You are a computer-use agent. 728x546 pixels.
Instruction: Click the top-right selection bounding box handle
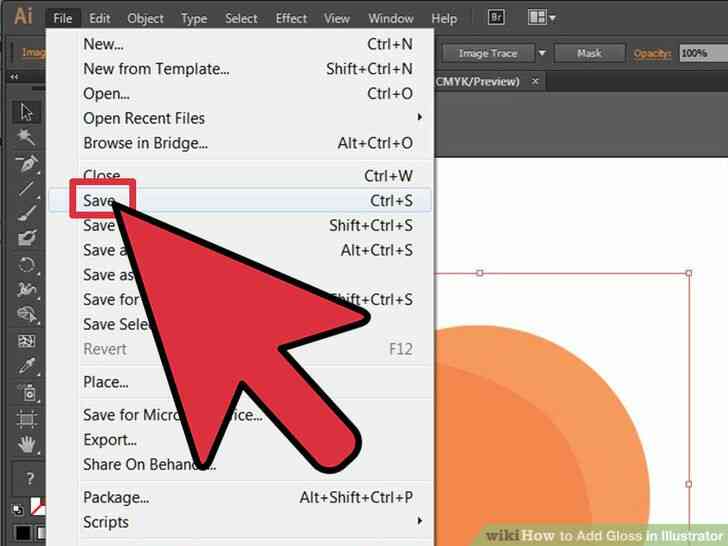(689, 273)
